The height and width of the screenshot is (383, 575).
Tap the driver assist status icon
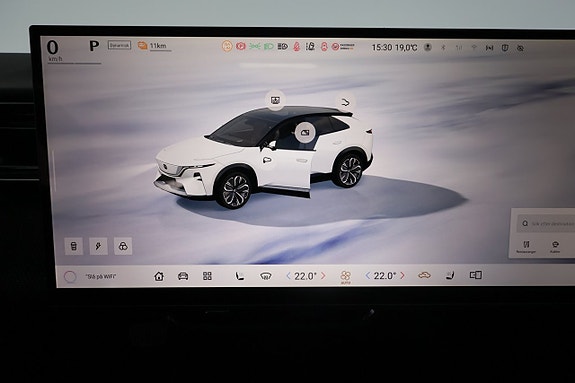click(310, 47)
